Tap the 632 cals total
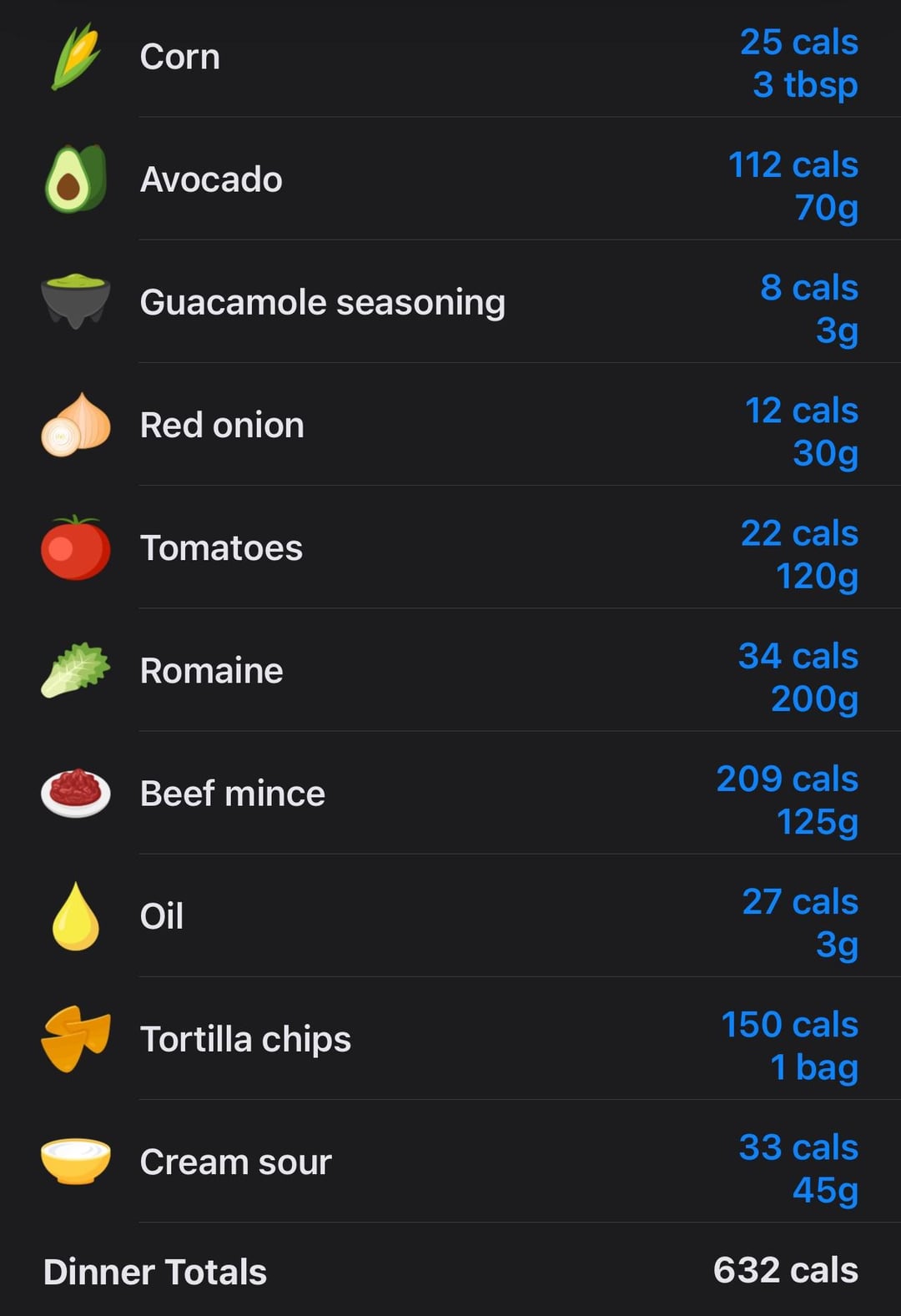Screen dimensions: 901x1316 point(785,1270)
